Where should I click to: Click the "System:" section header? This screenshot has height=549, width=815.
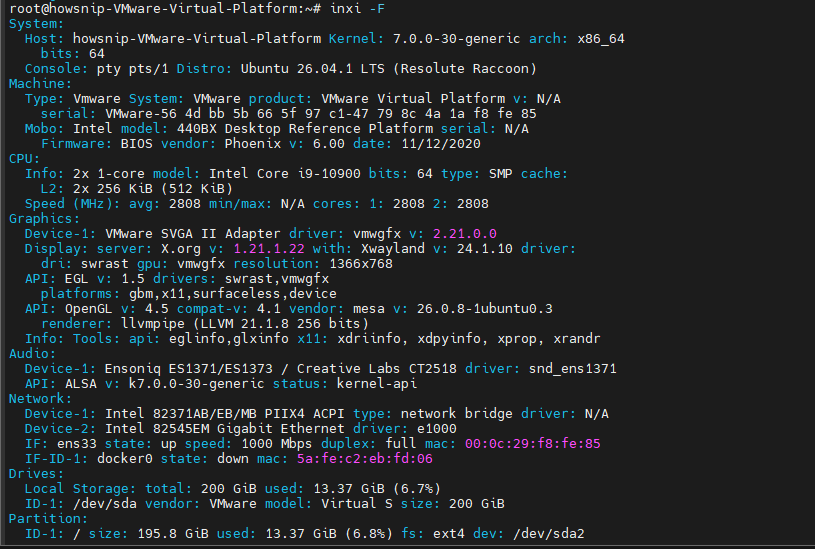(36, 23)
